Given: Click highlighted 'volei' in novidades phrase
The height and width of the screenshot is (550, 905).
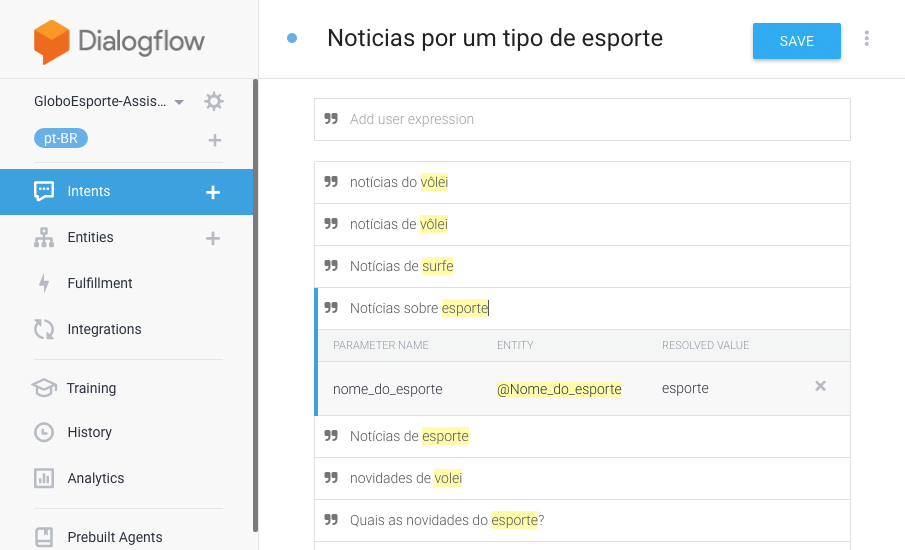Looking at the screenshot, I should click(448, 478).
